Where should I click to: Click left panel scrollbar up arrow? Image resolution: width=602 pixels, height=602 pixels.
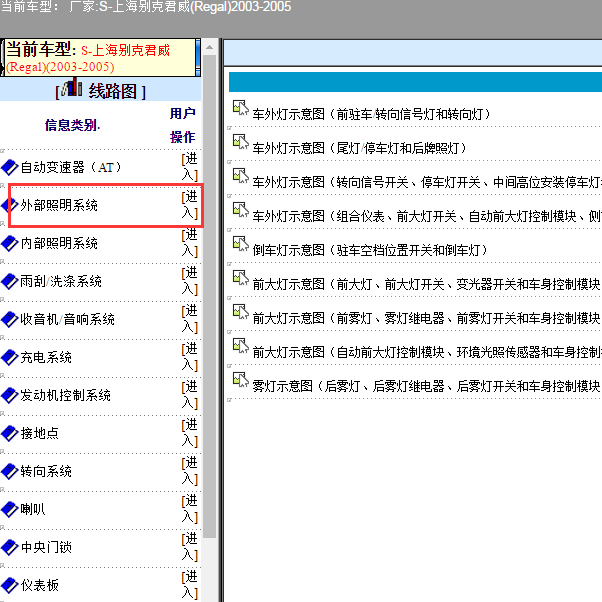209,47
